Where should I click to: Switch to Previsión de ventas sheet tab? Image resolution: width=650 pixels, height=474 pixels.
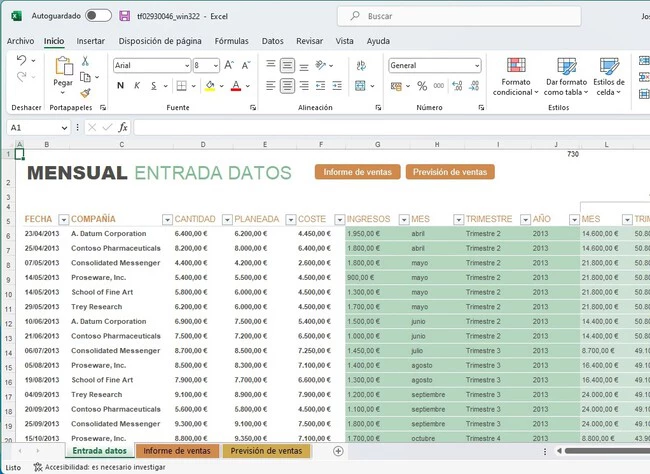point(266,451)
